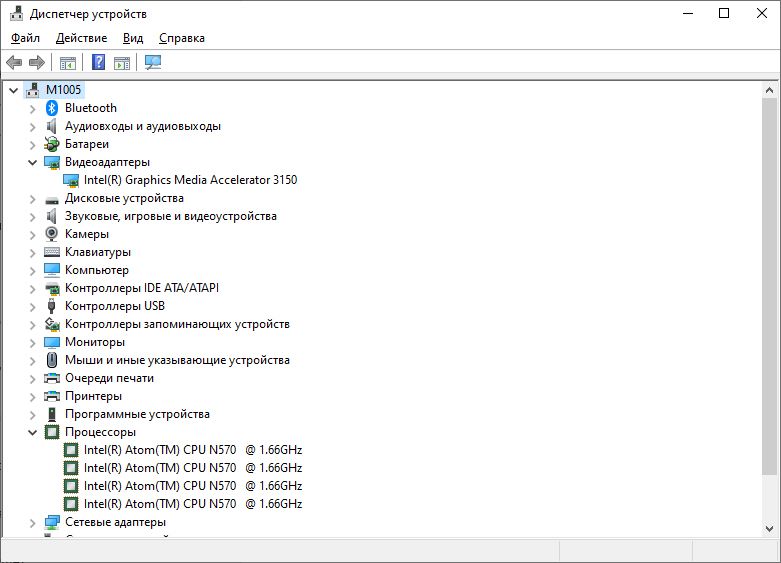781x563 pixels.
Task: Click the Контроллеры запоминающих устройств icon
Action: coord(52,324)
